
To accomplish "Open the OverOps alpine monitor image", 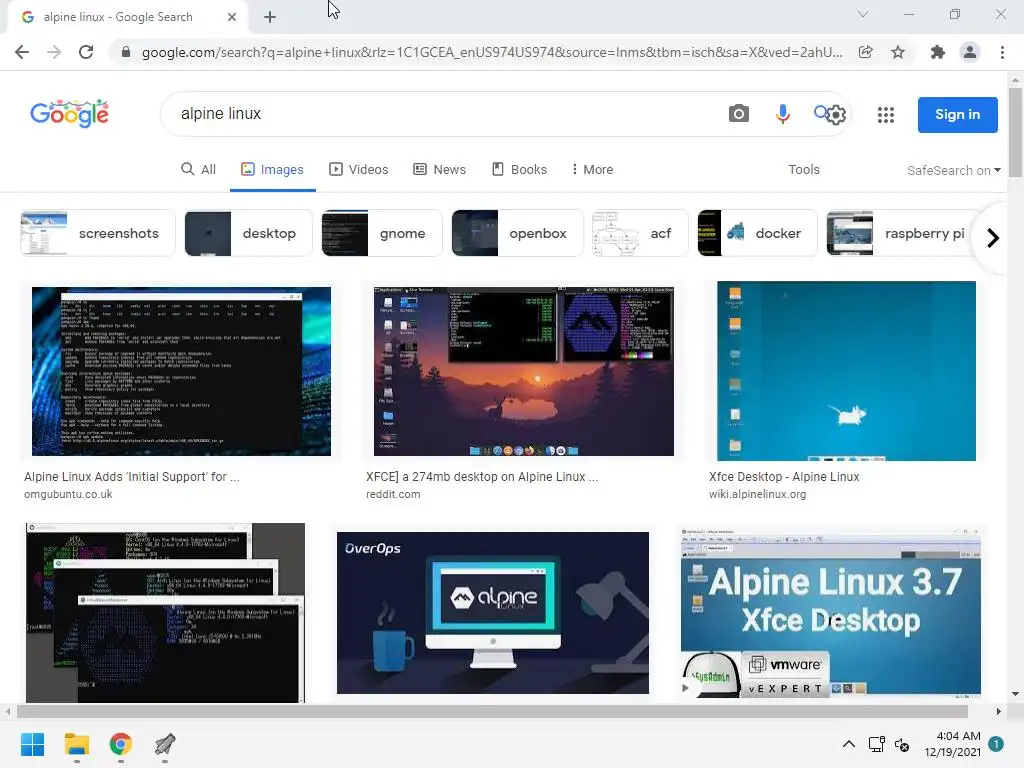I will point(493,613).
